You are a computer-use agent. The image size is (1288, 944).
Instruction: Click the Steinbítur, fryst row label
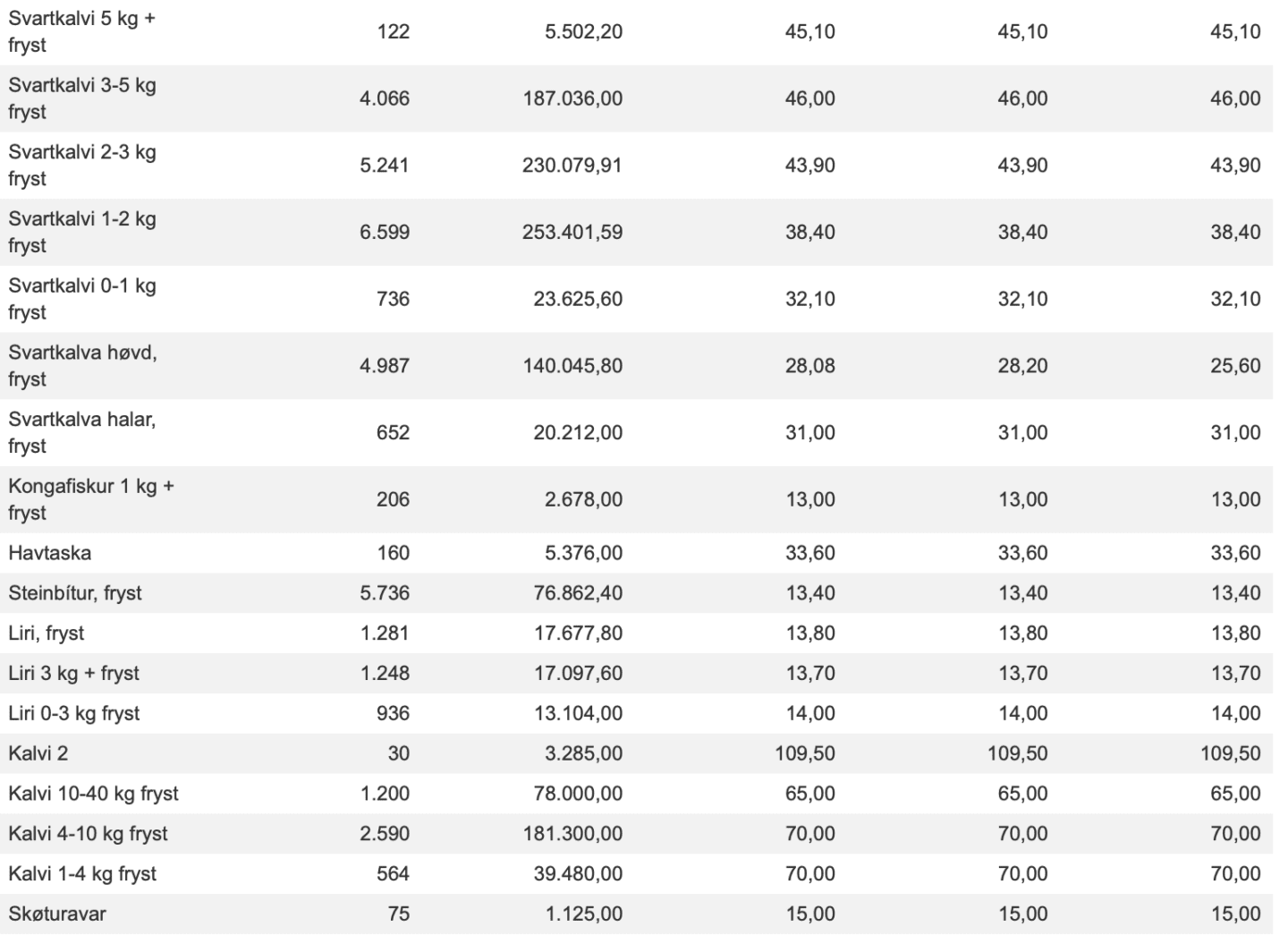[75, 593]
